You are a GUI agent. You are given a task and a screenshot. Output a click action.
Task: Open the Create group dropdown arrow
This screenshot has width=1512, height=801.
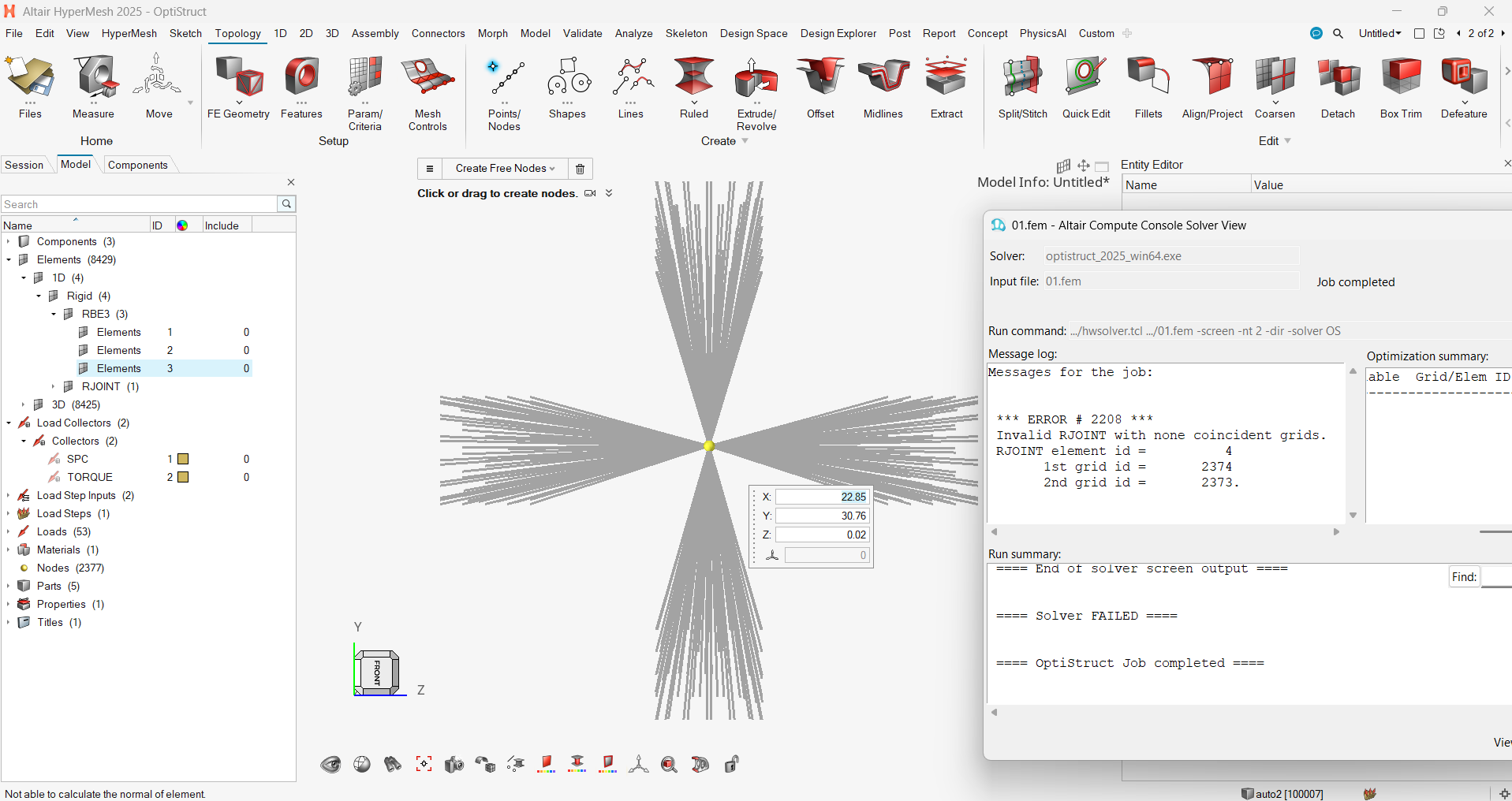pyautogui.click(x=745, y=141)
